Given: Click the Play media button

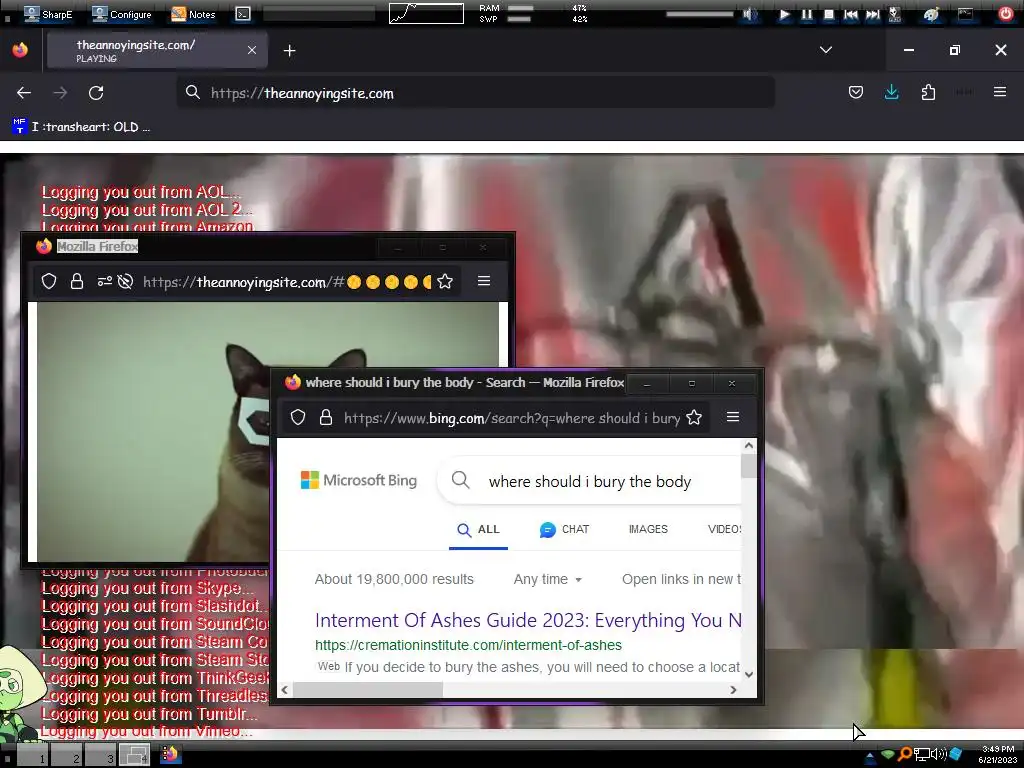Looking at the screenshot, I should click(784, 14).
